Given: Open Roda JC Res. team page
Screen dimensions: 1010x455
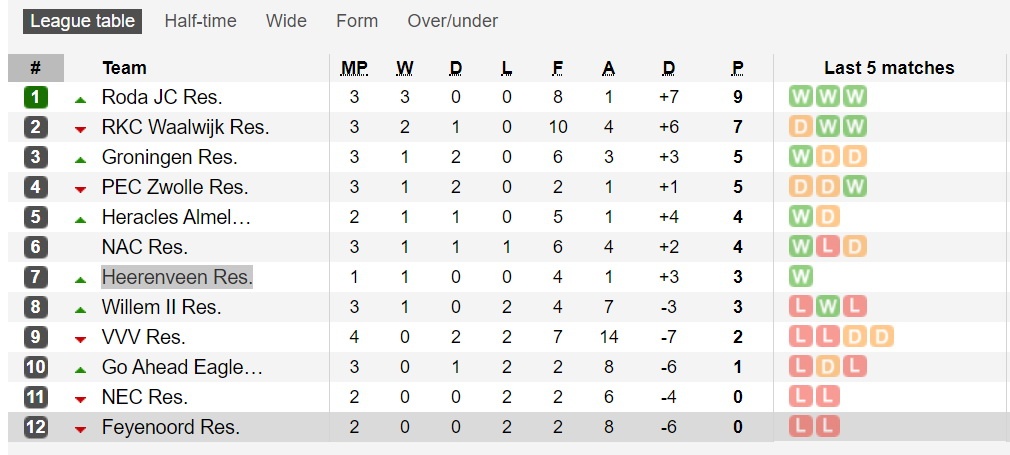Looking at the screenshot, I should click(161, 97).
